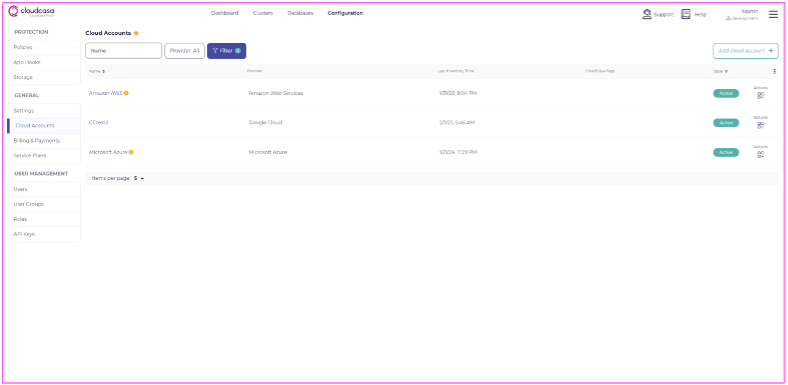Click the green count badge on Filter
This screenshot has width=788, height=385.
coord(238,51)
